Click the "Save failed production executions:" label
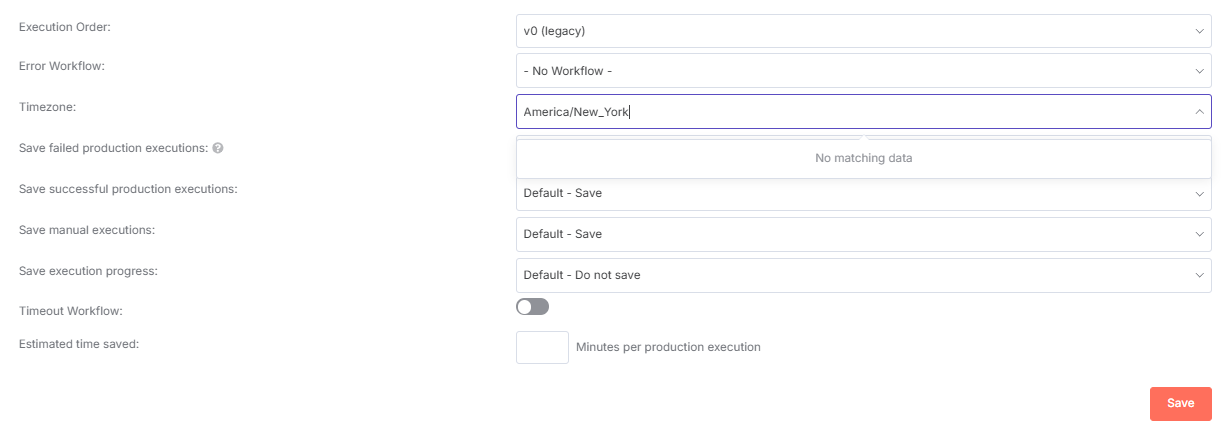1224x435 pixels. [x=113, y=148]
